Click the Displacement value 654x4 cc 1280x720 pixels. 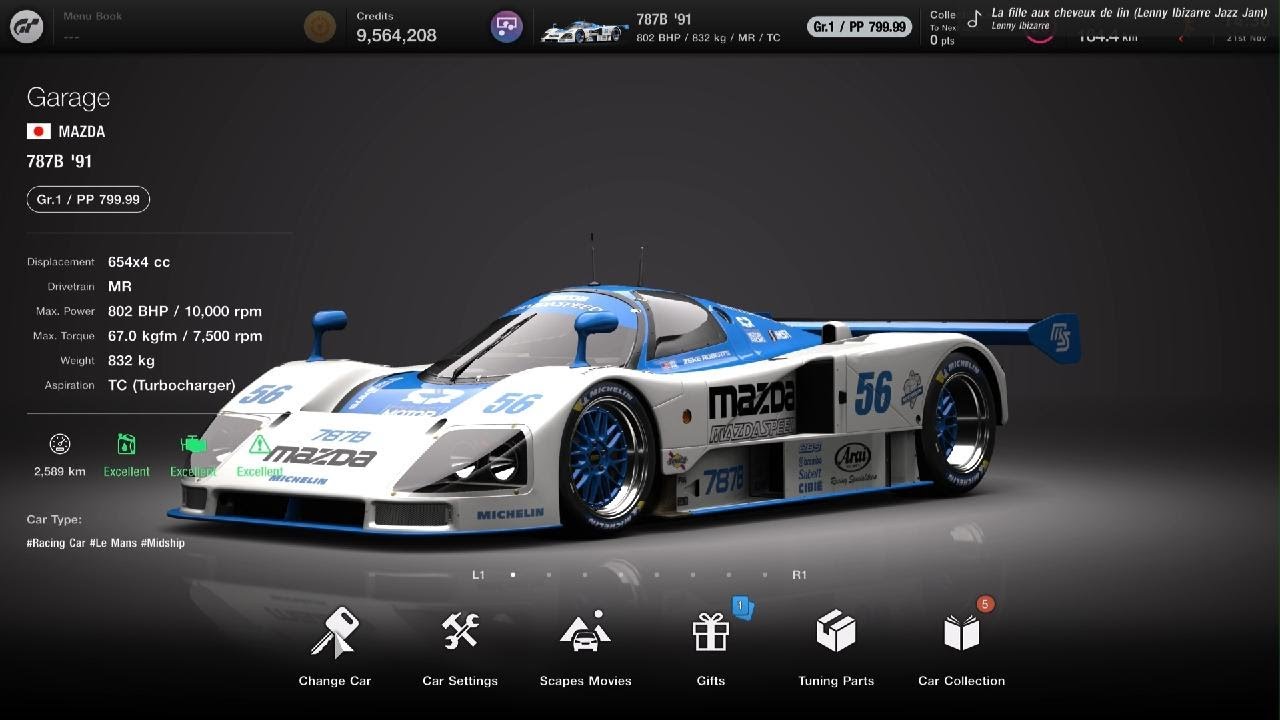[139, 262]
